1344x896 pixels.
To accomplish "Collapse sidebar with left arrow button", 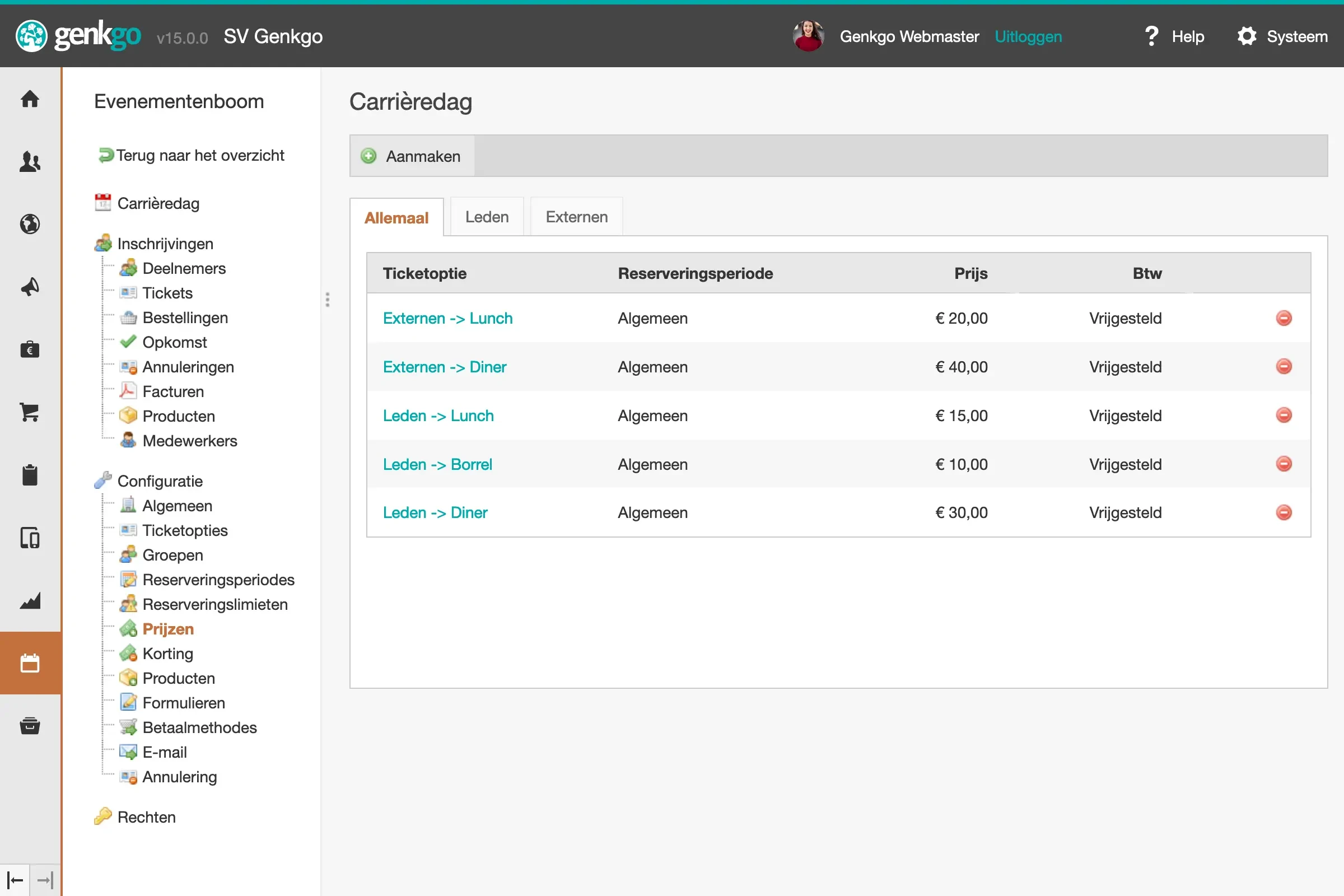I will coord(15,880).
